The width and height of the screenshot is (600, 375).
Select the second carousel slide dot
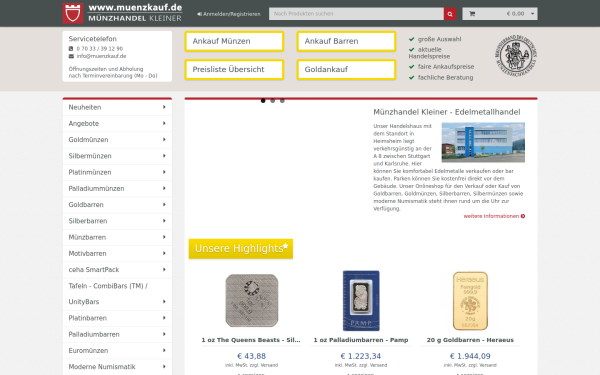click(x=272, y=101)
